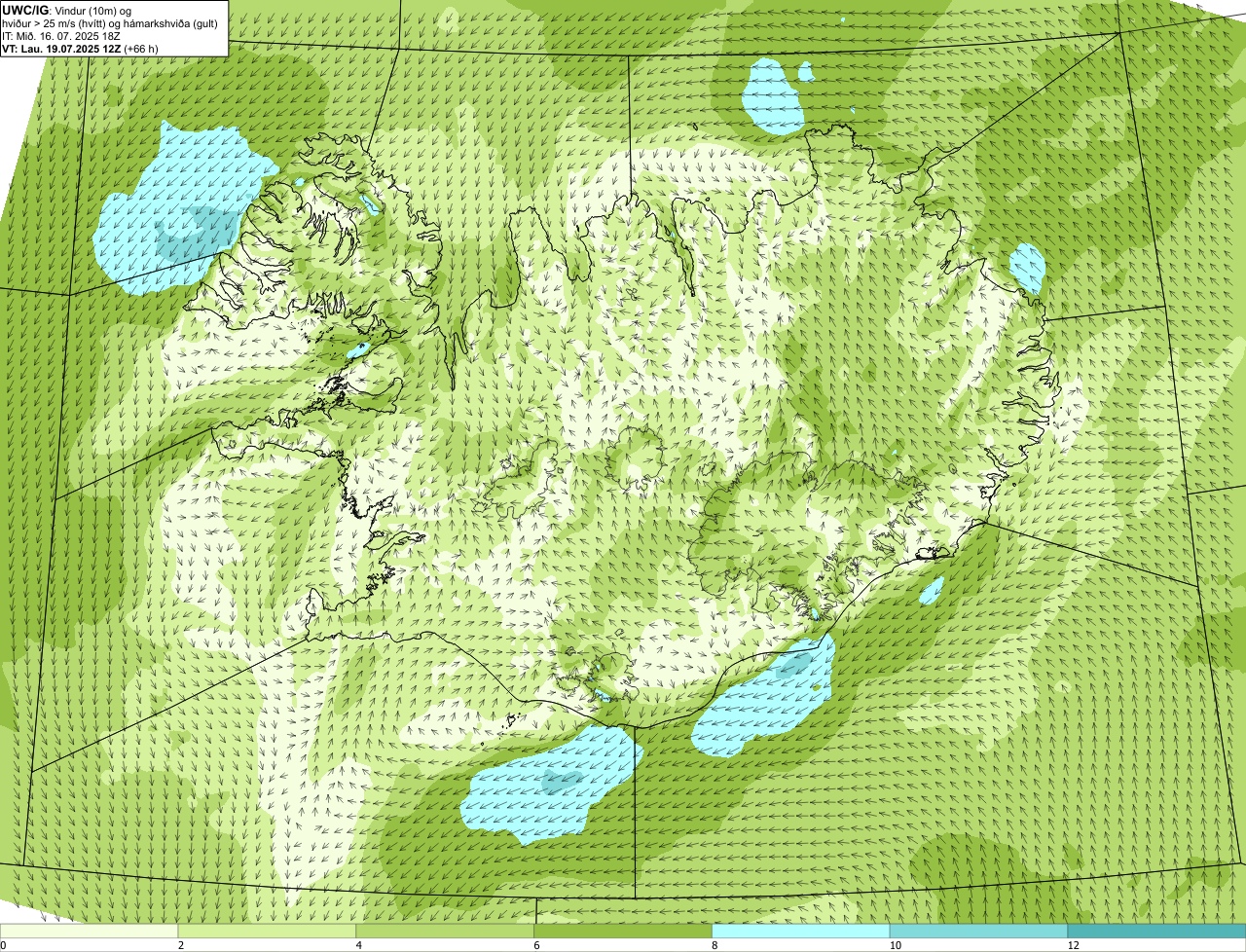Click the legend scale label "0"
The width and height of the screenshot is (1246, 952).
[x=3, y=945]
